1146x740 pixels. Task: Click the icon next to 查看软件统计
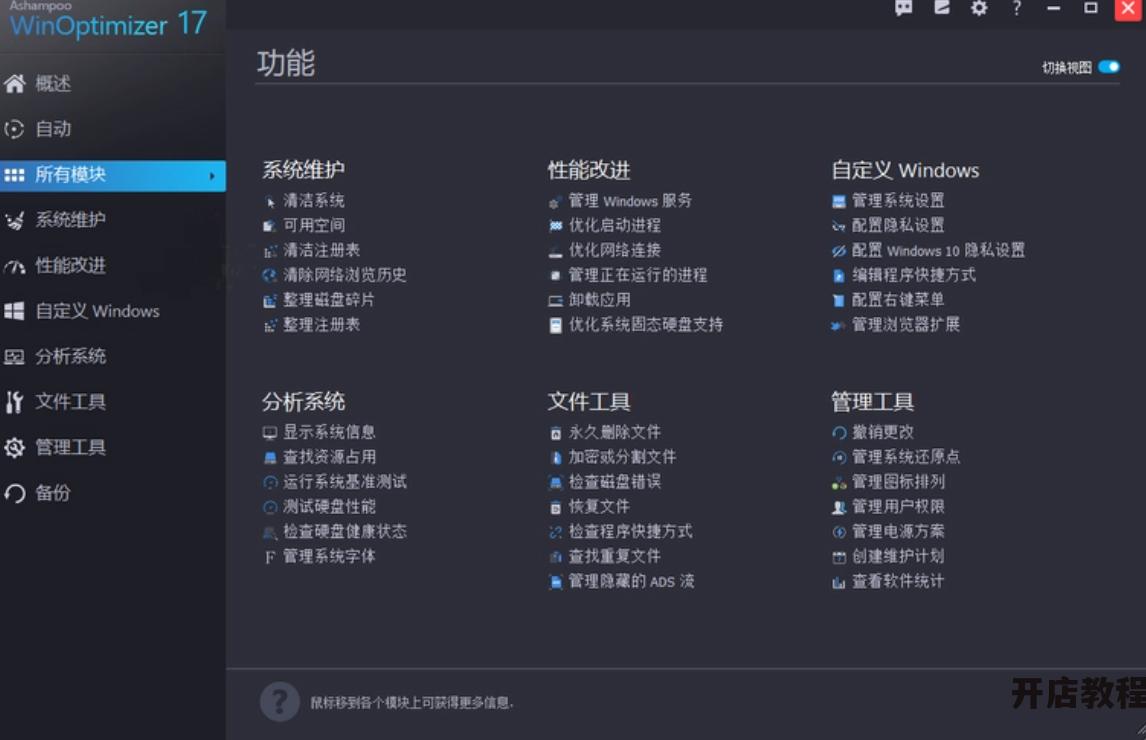point(839,583)
